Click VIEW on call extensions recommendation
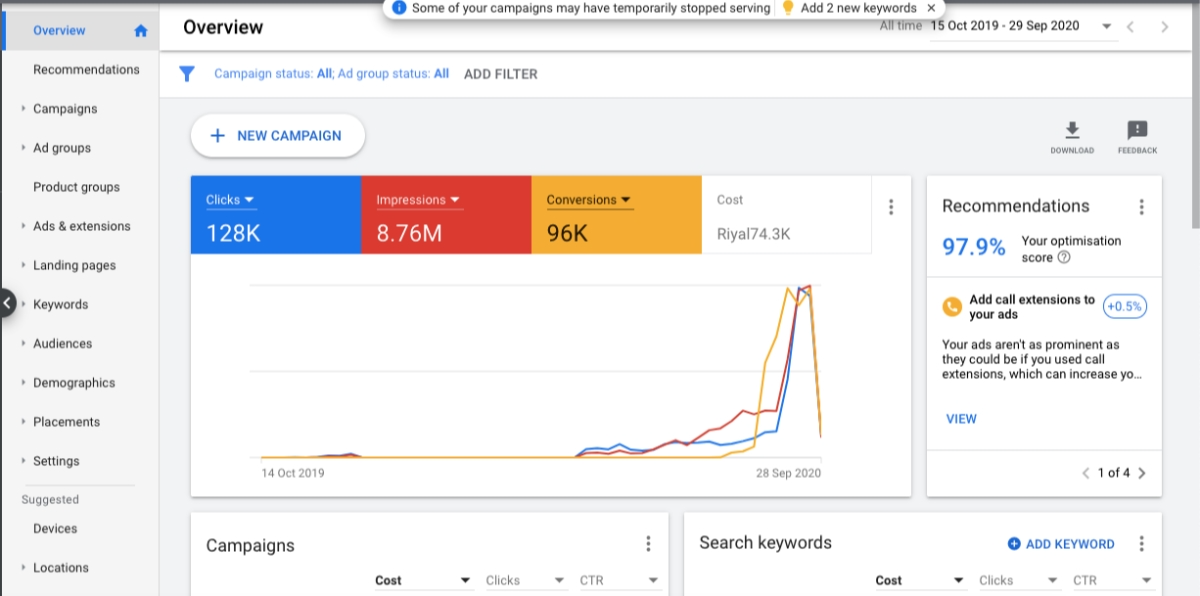This screenshot has width=1200, height=596. pyautogui.click(x=961, y=419)
